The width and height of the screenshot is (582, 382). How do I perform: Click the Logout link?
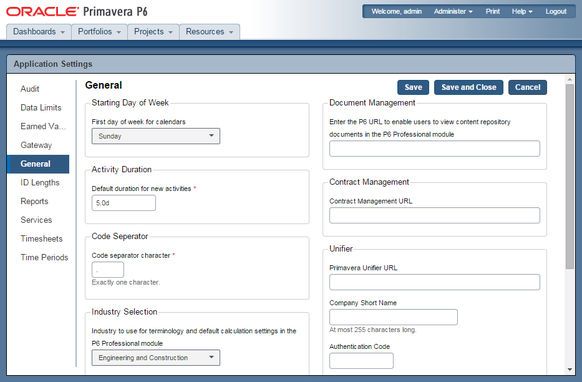[x=556, y=12]
